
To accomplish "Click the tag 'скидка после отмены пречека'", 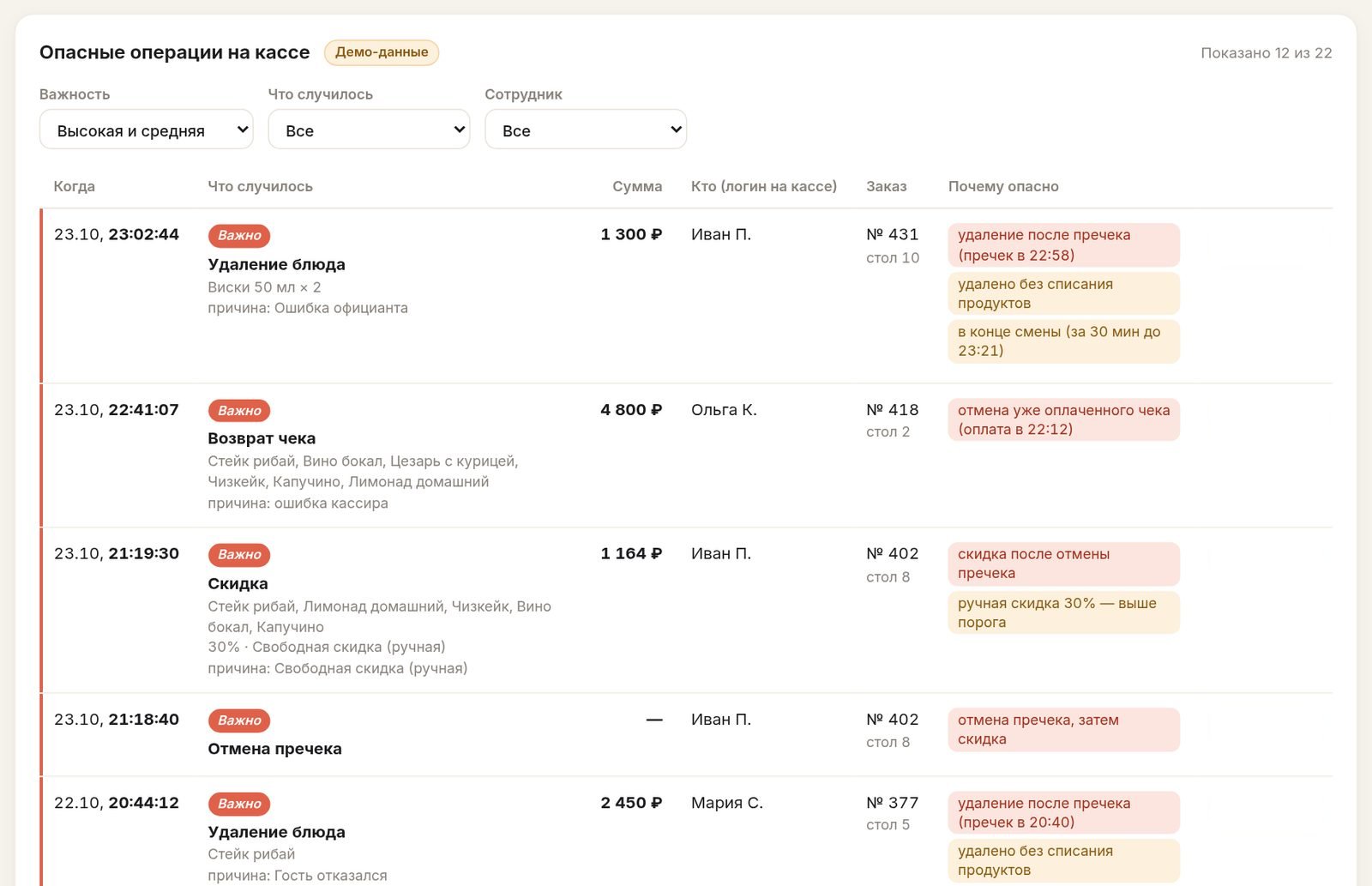I will pyautogui.click(x=1064, y=564).
